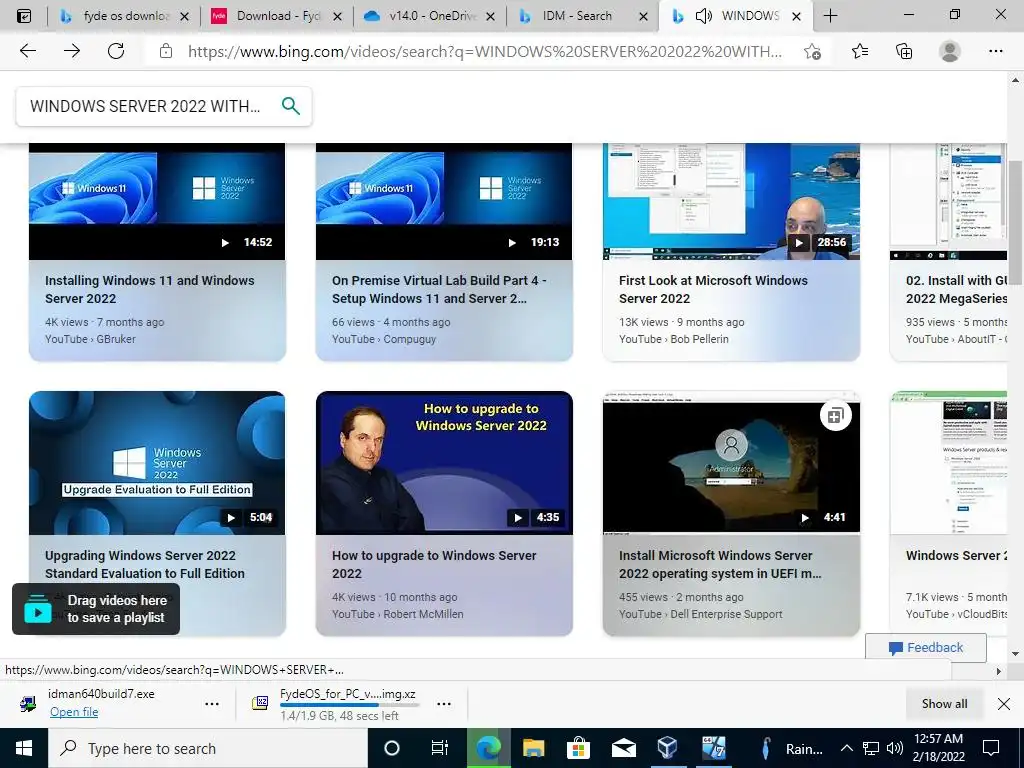The width and height of the screenshot is (1024, 768).
Task: Open file idman640build7.exe link
Action: (74, 712)
